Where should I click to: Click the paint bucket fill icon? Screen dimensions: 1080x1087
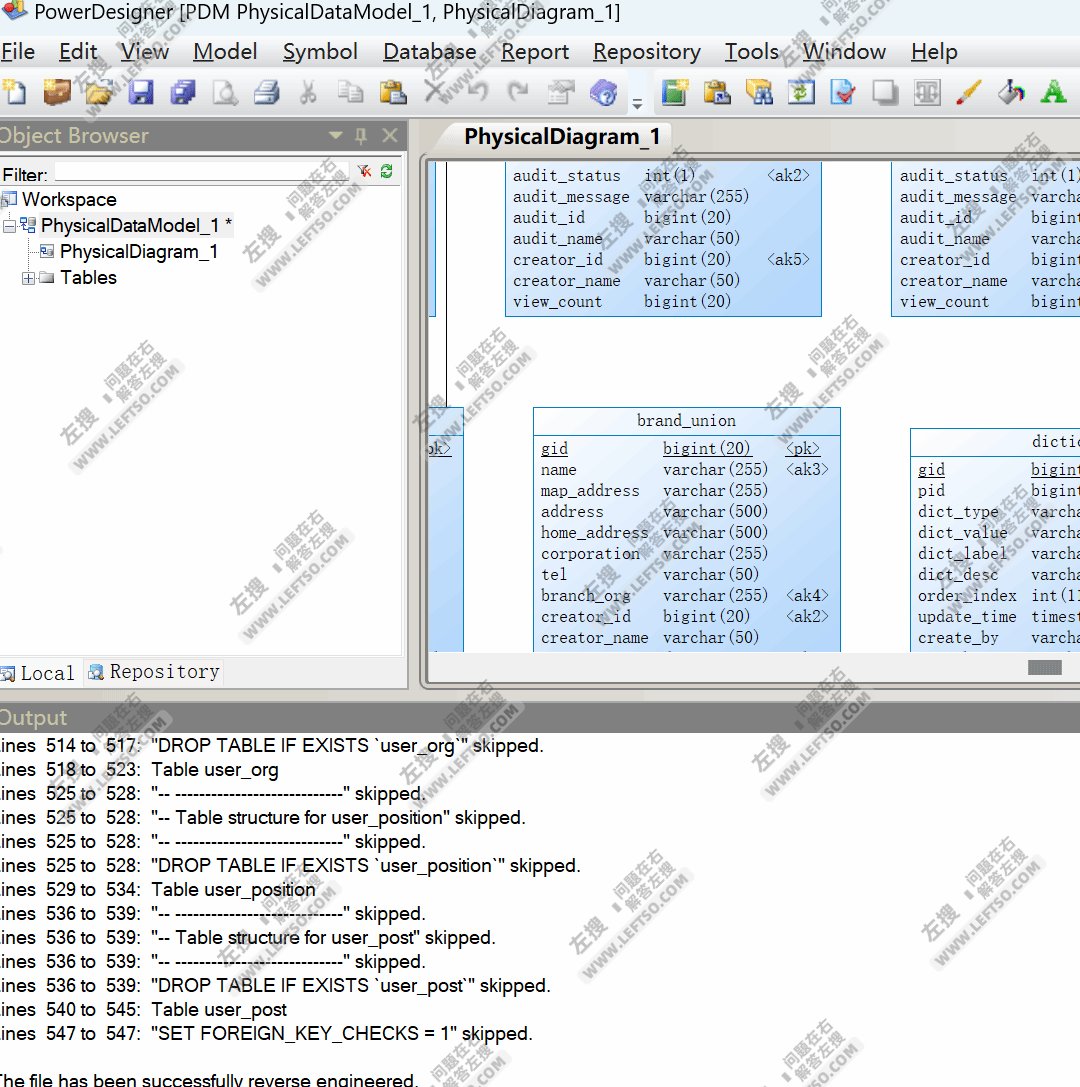point(1011,92)
